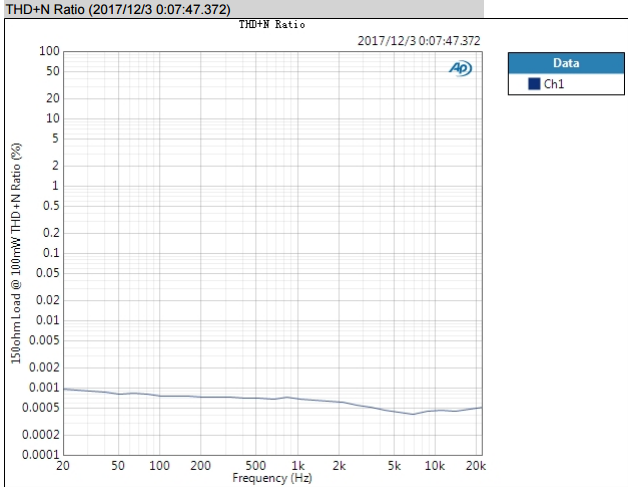
Task: Click the 200 tick on frequency axis
Action: (201, 467)
